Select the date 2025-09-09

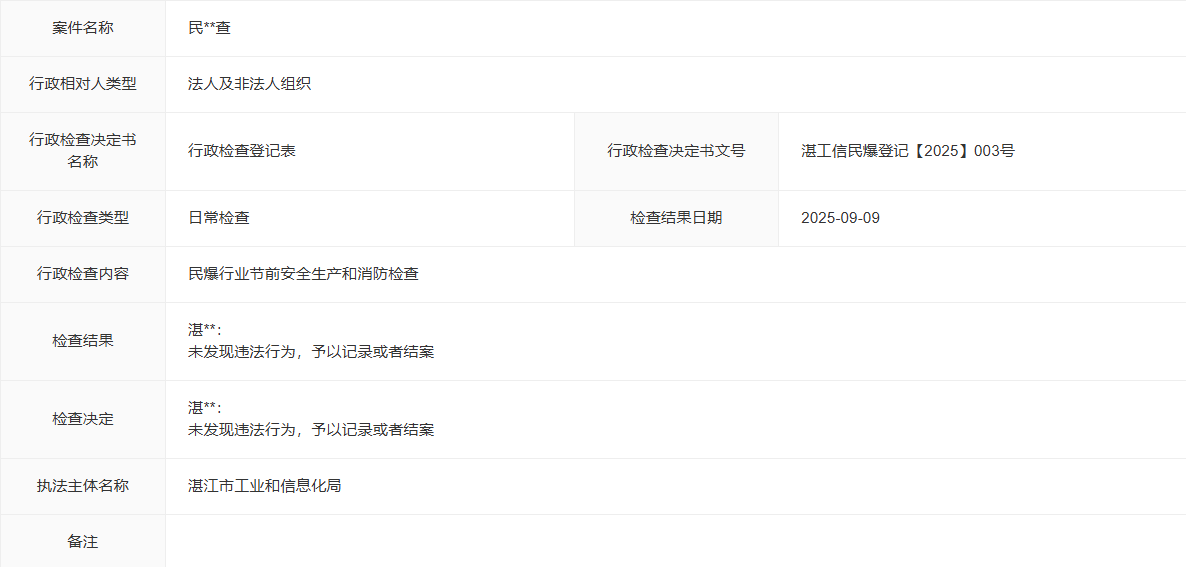[x=840, y=218]
